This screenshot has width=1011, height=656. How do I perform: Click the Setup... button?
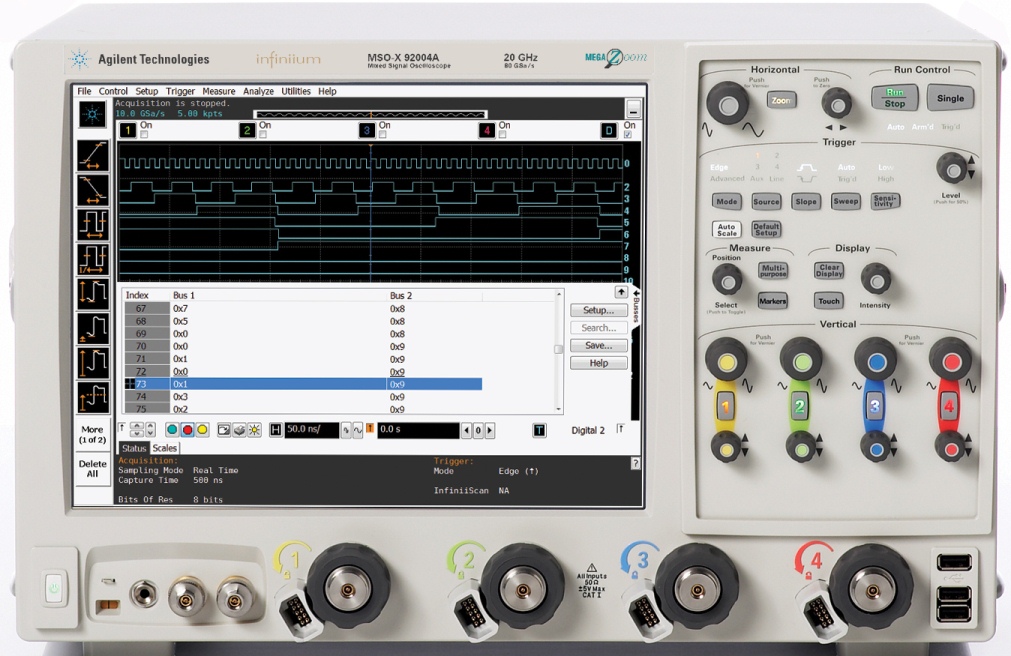click(x=598, y=310)
